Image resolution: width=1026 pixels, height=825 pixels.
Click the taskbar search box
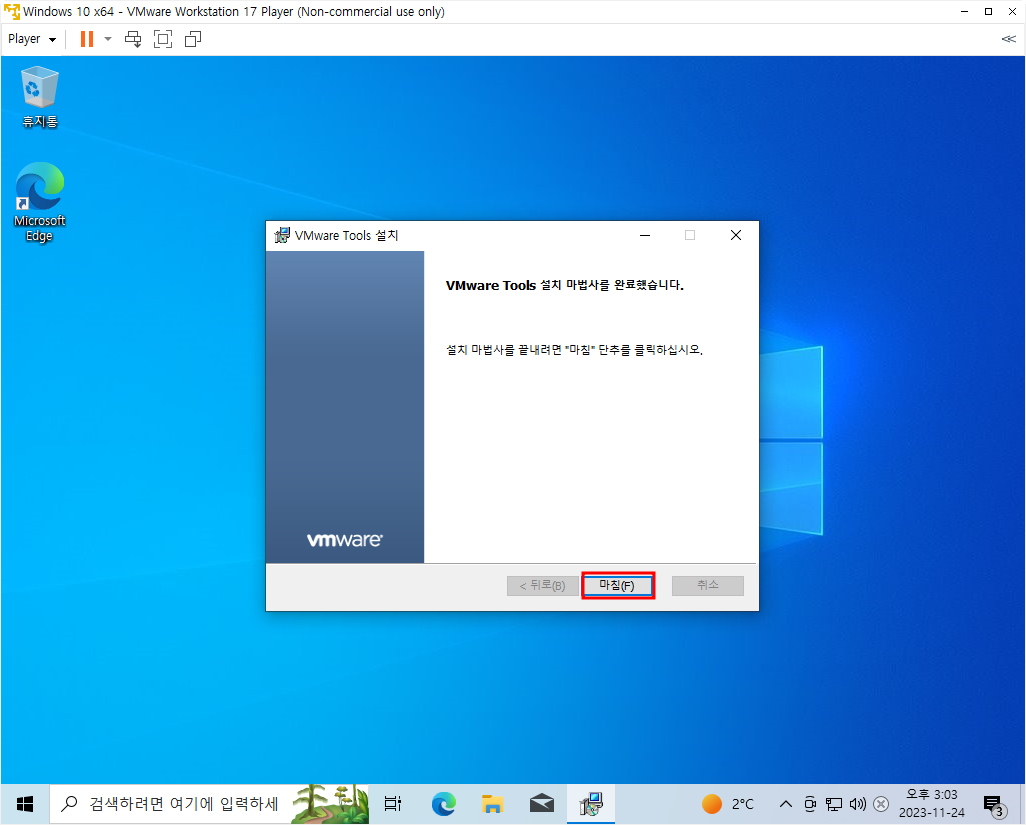click(209, 804)
